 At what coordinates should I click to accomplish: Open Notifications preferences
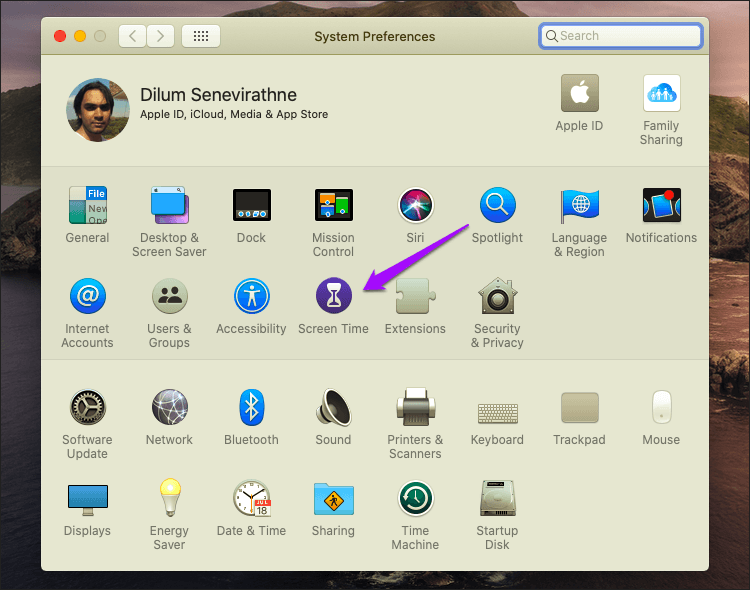click(x=662, y=205)
